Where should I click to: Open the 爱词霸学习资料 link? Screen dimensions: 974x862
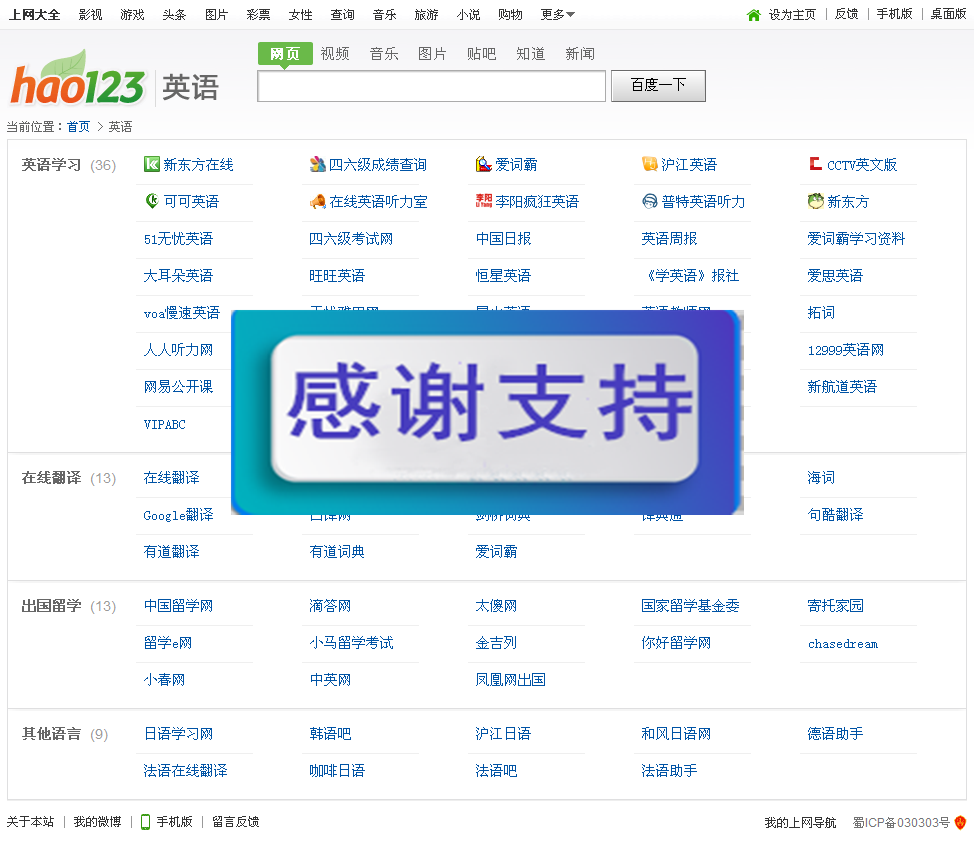[x=856, y=238]
